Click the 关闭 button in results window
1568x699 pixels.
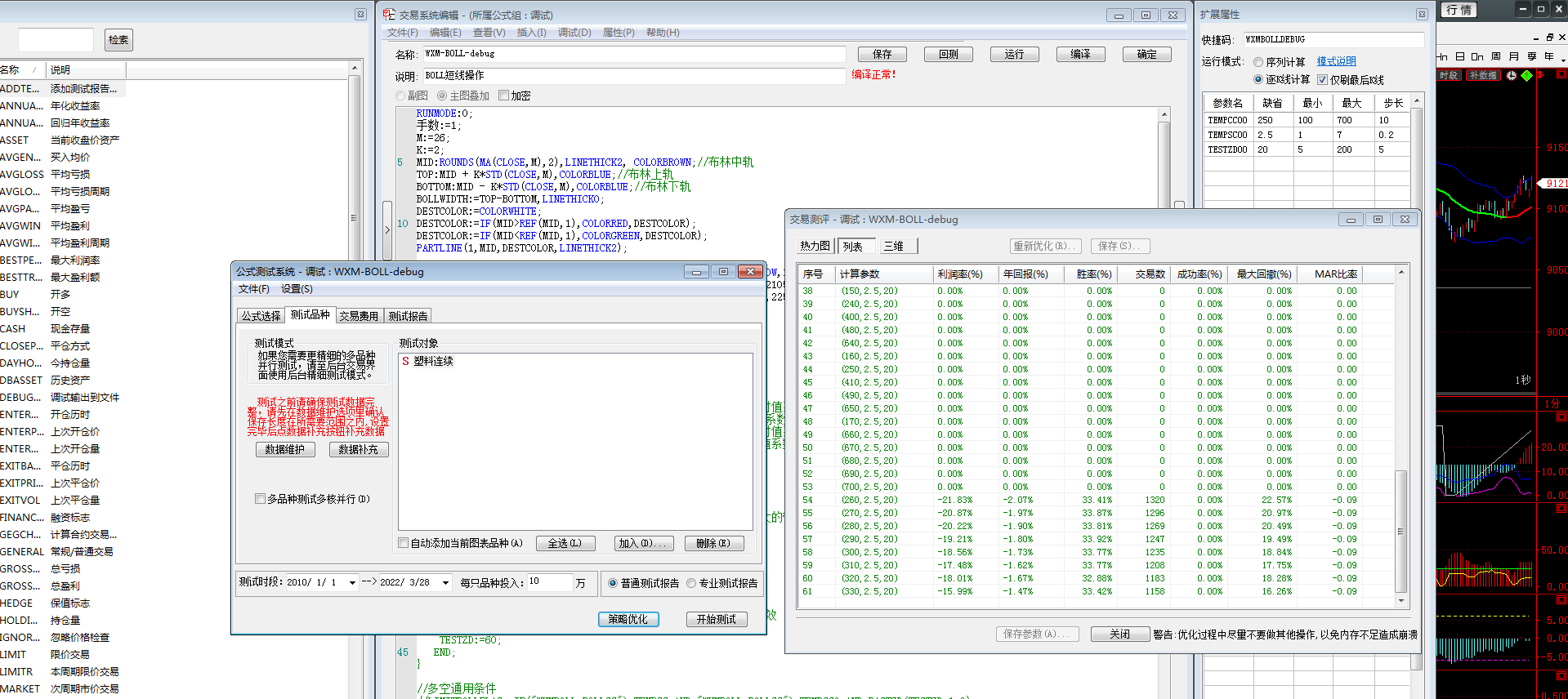tap(1120, 634)
